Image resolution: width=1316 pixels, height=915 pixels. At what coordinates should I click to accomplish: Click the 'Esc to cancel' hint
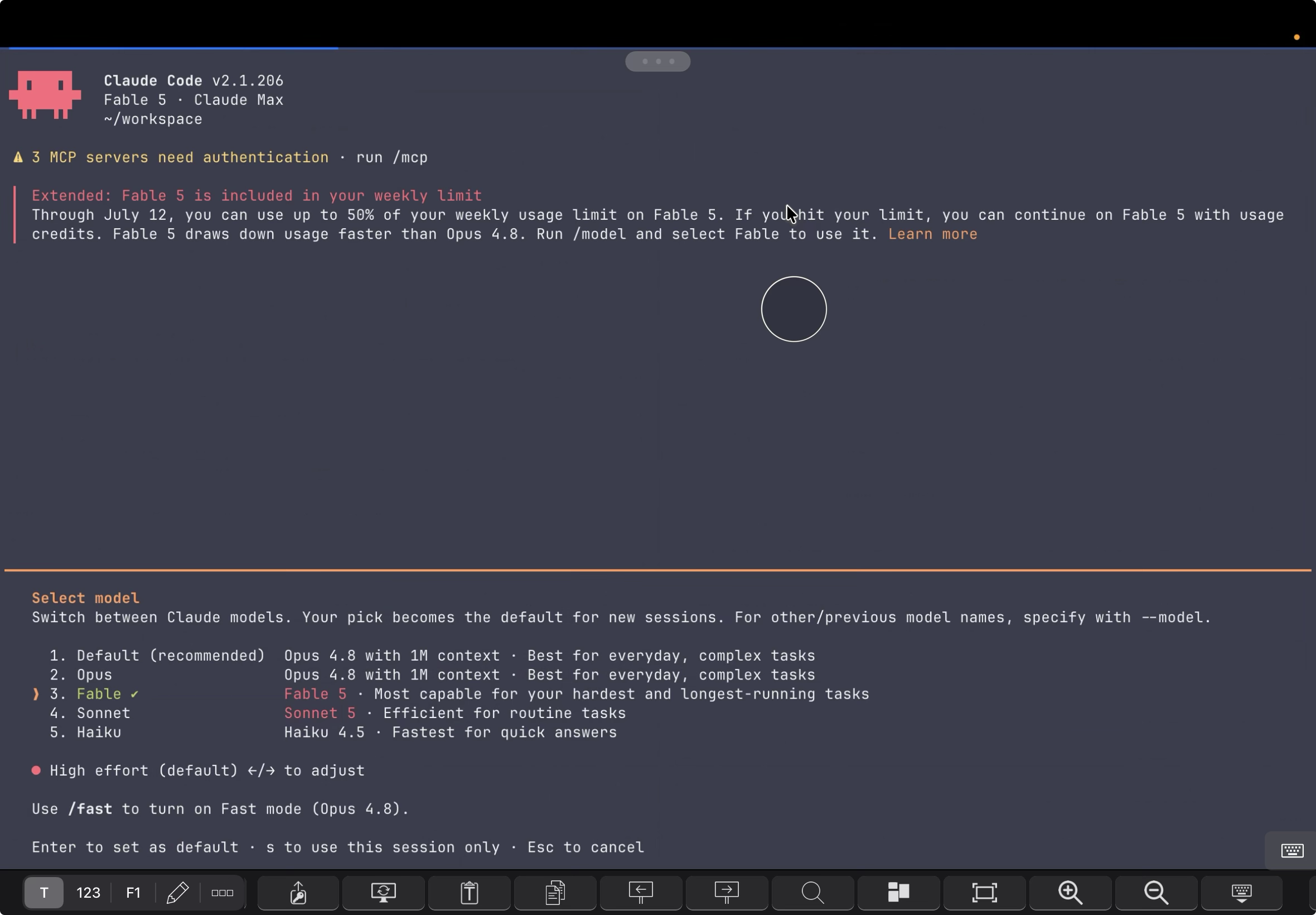[586, 847]
